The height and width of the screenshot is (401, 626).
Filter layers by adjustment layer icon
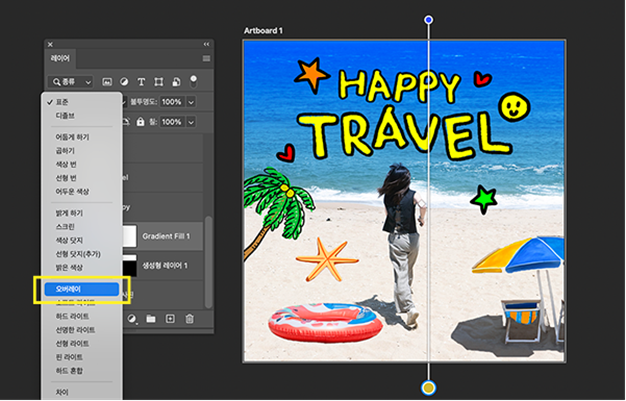[124, 81]
